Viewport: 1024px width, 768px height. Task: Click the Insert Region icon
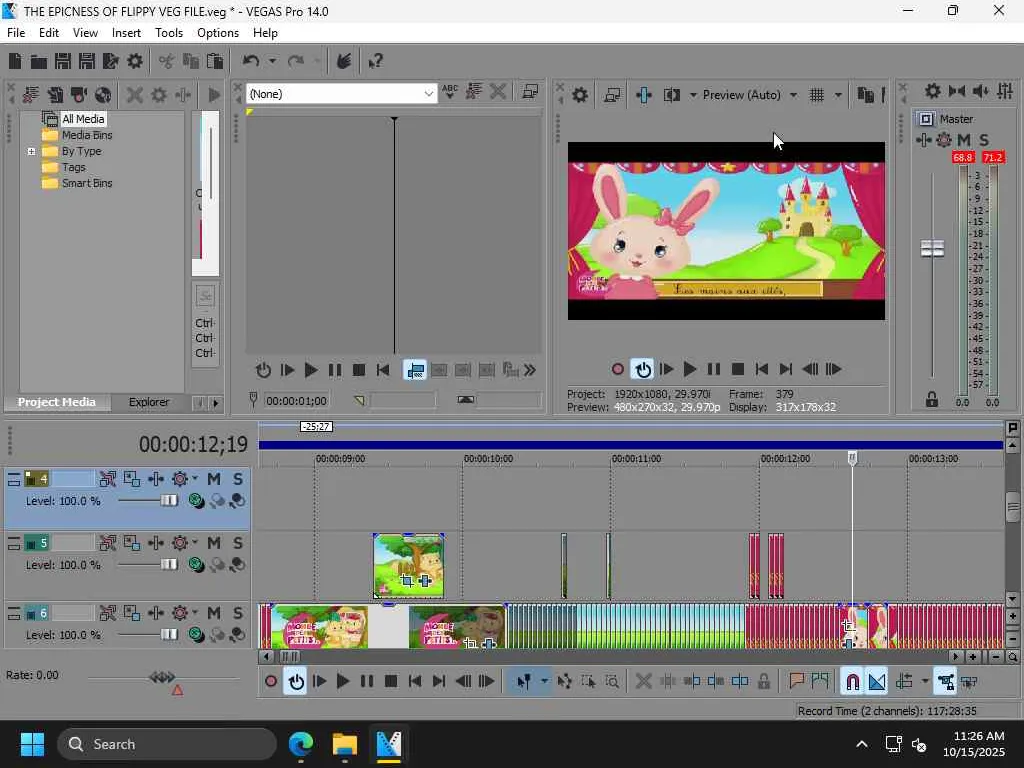(820, 681)
